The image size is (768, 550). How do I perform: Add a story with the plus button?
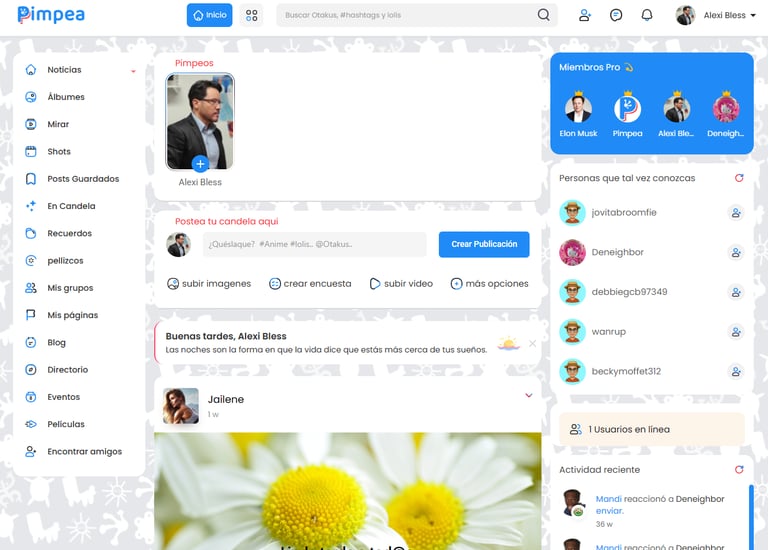(x=200, y=164)
